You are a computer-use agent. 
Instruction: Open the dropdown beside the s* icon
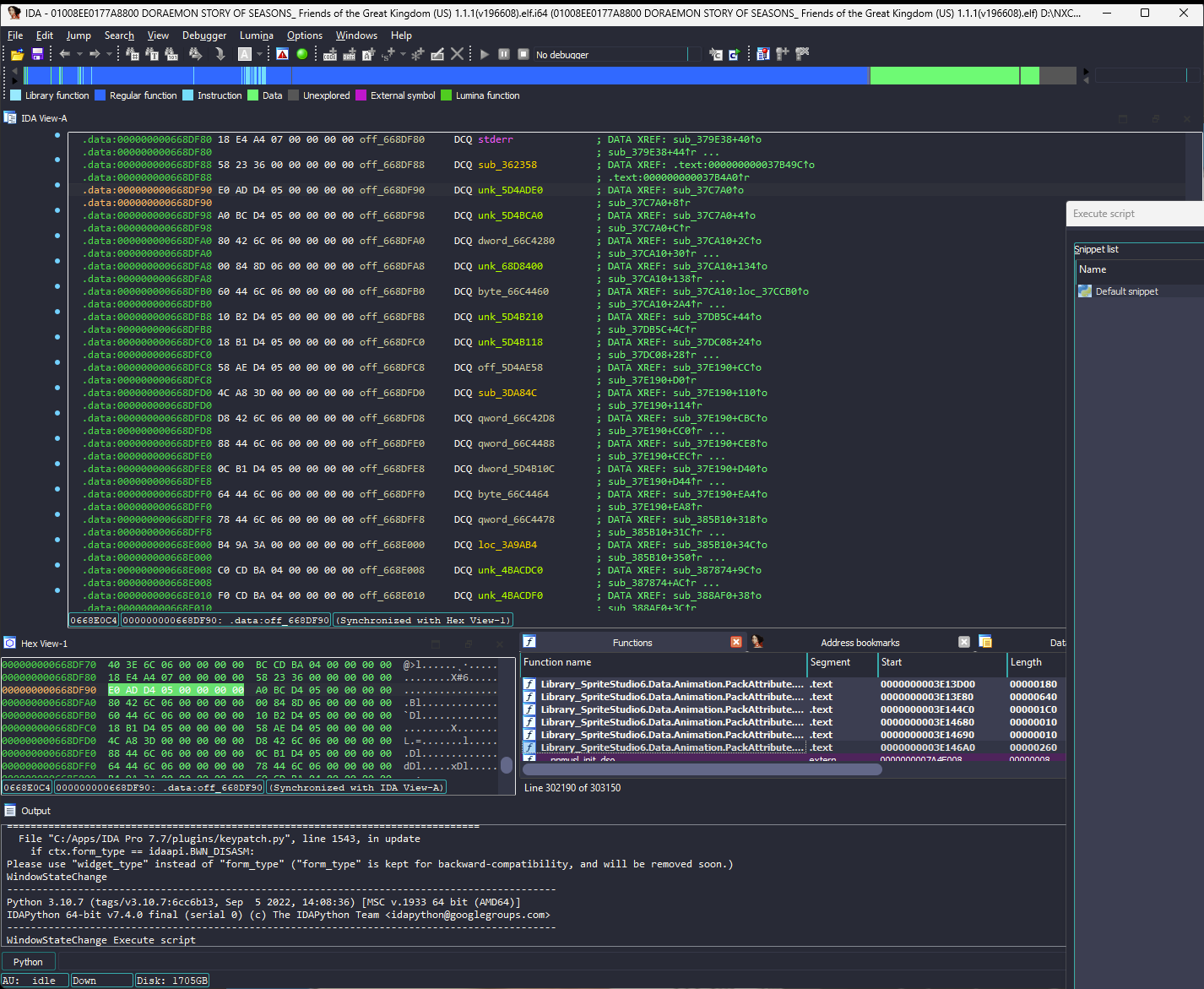coord(403,54)
